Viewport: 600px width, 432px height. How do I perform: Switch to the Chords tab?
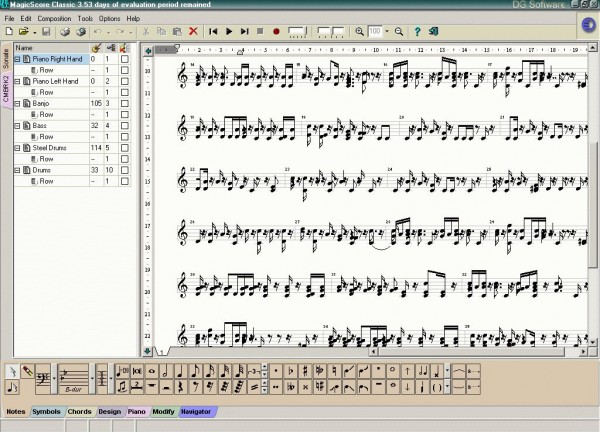coord(80,411)
